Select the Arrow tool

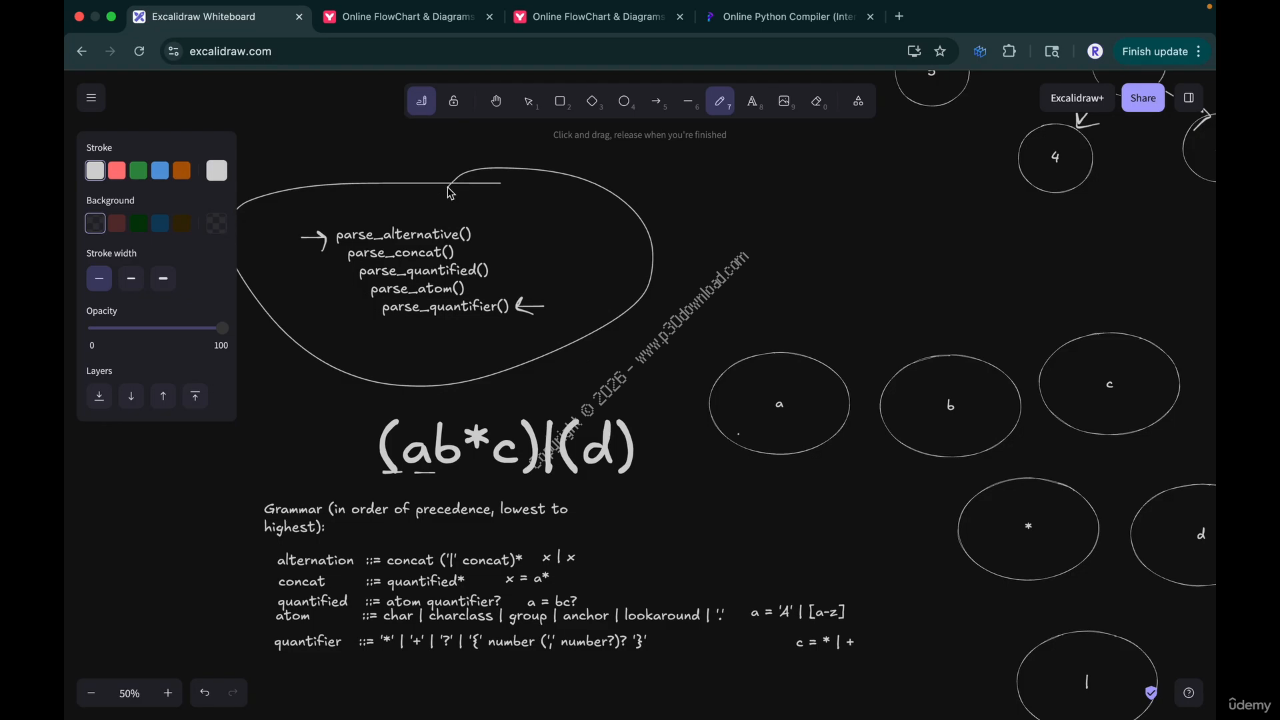tap(656, 101)
